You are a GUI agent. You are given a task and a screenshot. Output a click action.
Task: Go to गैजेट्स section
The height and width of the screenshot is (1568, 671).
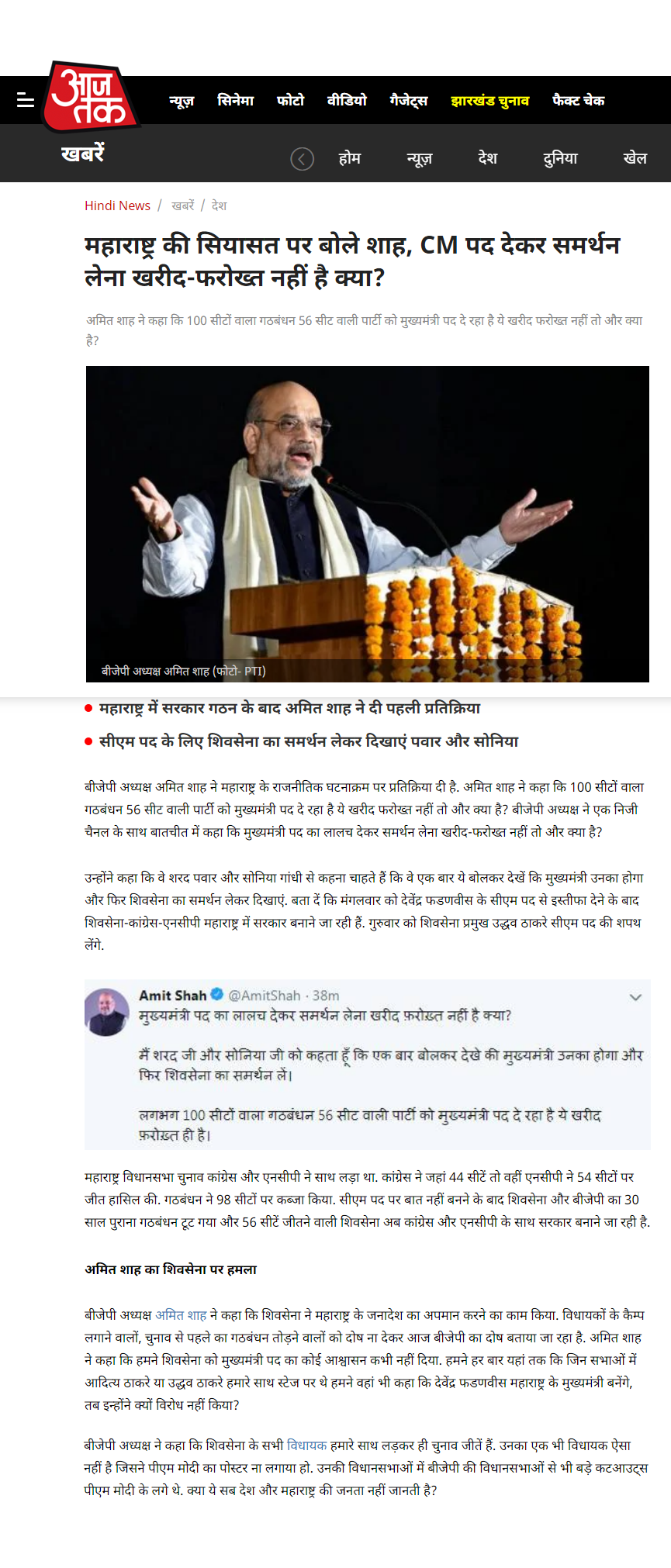[x=409, y=101]
